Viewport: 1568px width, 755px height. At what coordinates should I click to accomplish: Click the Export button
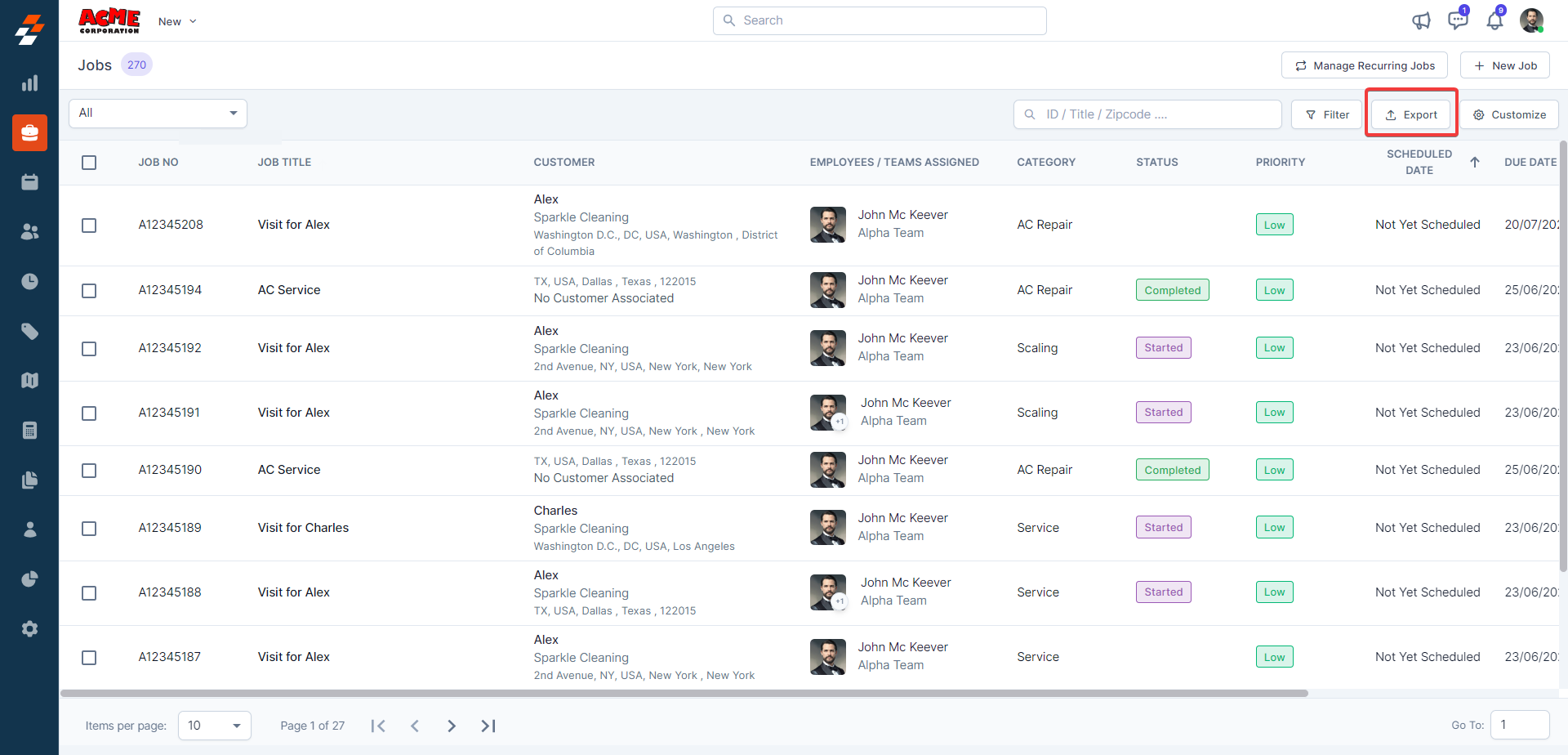[1411, 115]
